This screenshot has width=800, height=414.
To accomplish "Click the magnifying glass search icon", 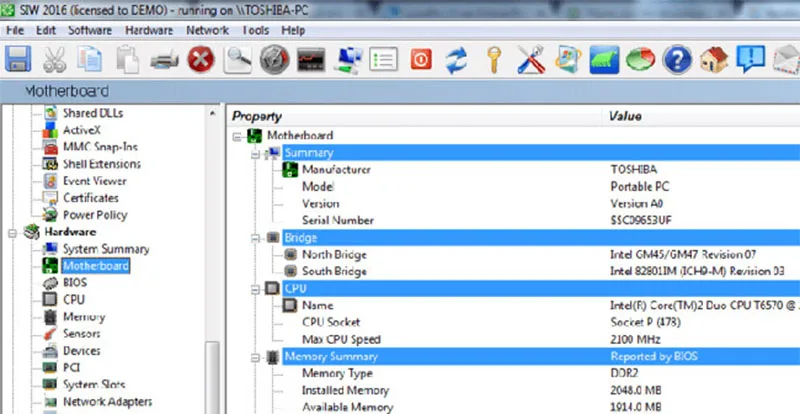I will [238, 59].
